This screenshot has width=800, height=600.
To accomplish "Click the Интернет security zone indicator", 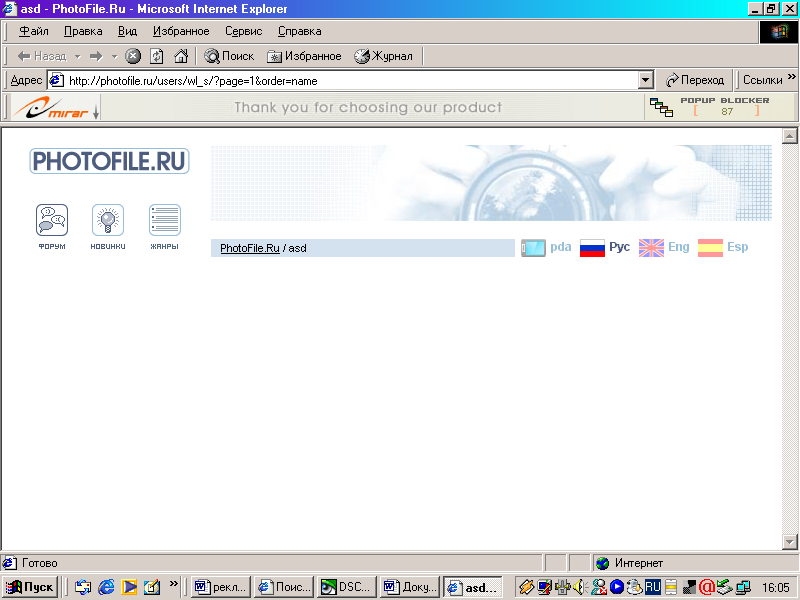I will click(x=630, y=563).
